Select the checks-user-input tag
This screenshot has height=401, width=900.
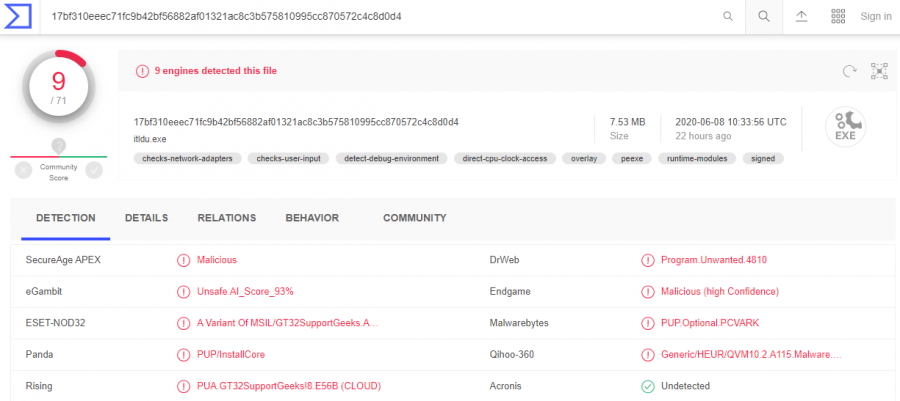288,158
